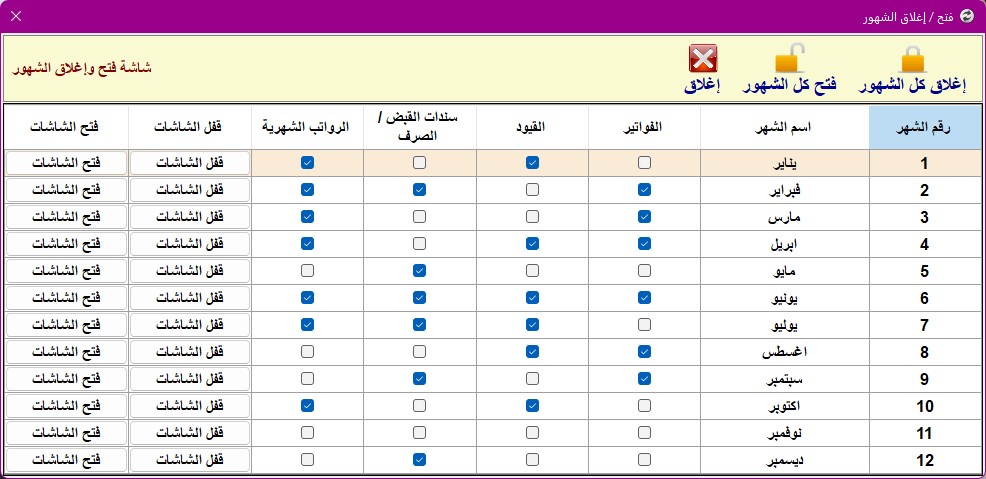986x479 pixels.
Task: Close the window with the title bar X
Action: (16, 16)
